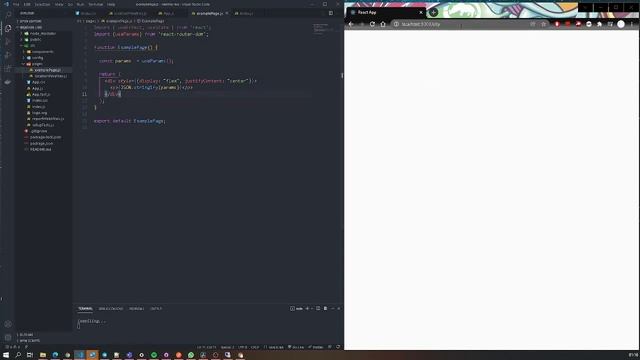Image resolution: width=640 pixels, height=360 pixels.
Task: Switch to the Problems panel tab
Action: (136, 309)
